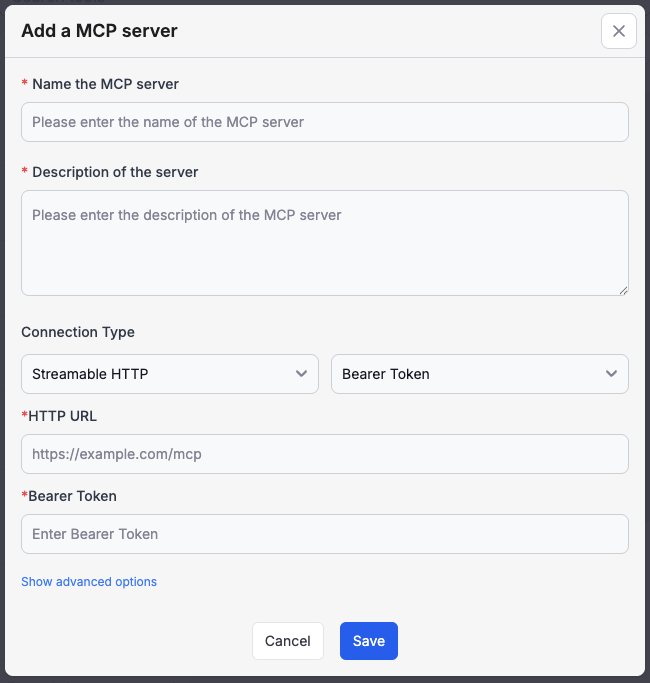Click the red asterisk beside Name the MCP server
Screen dimensions: 650x683
25,85
